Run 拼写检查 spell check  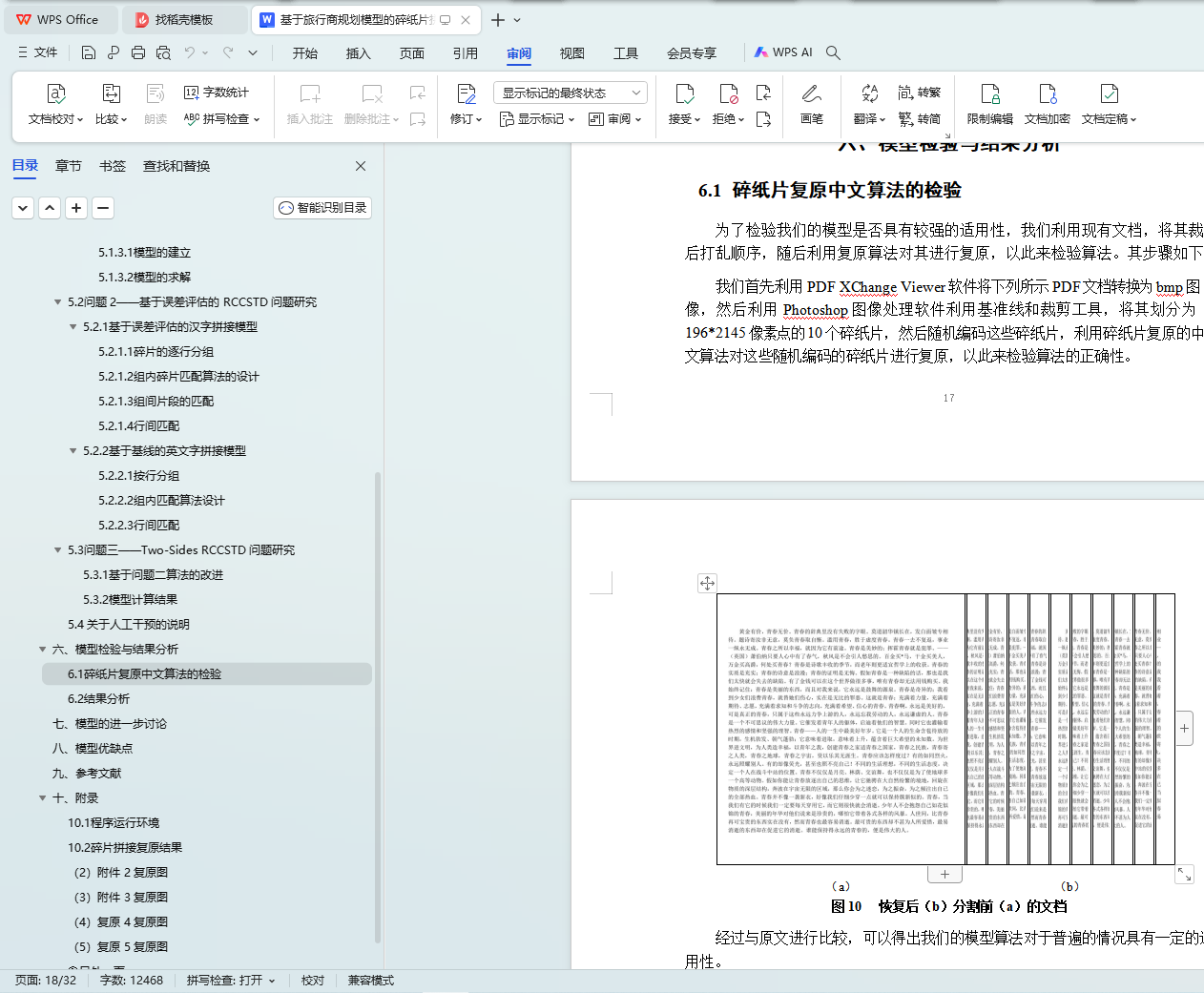pos(221,119)
